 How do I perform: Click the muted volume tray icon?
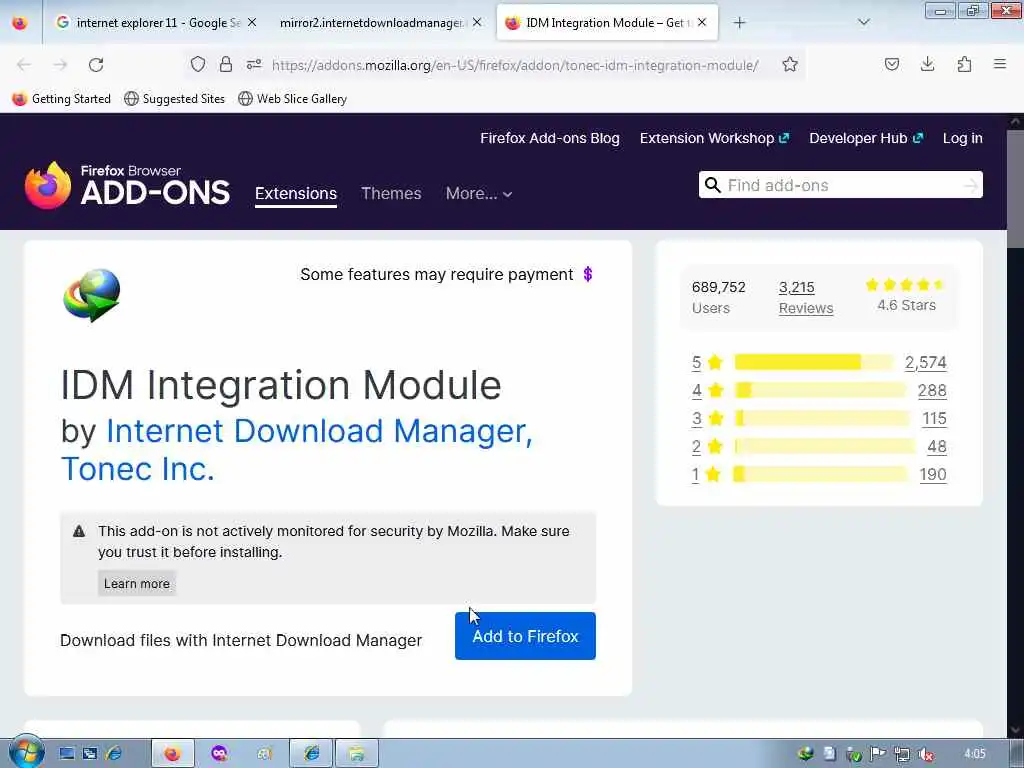pyautogui.click(x=925, y=754)
